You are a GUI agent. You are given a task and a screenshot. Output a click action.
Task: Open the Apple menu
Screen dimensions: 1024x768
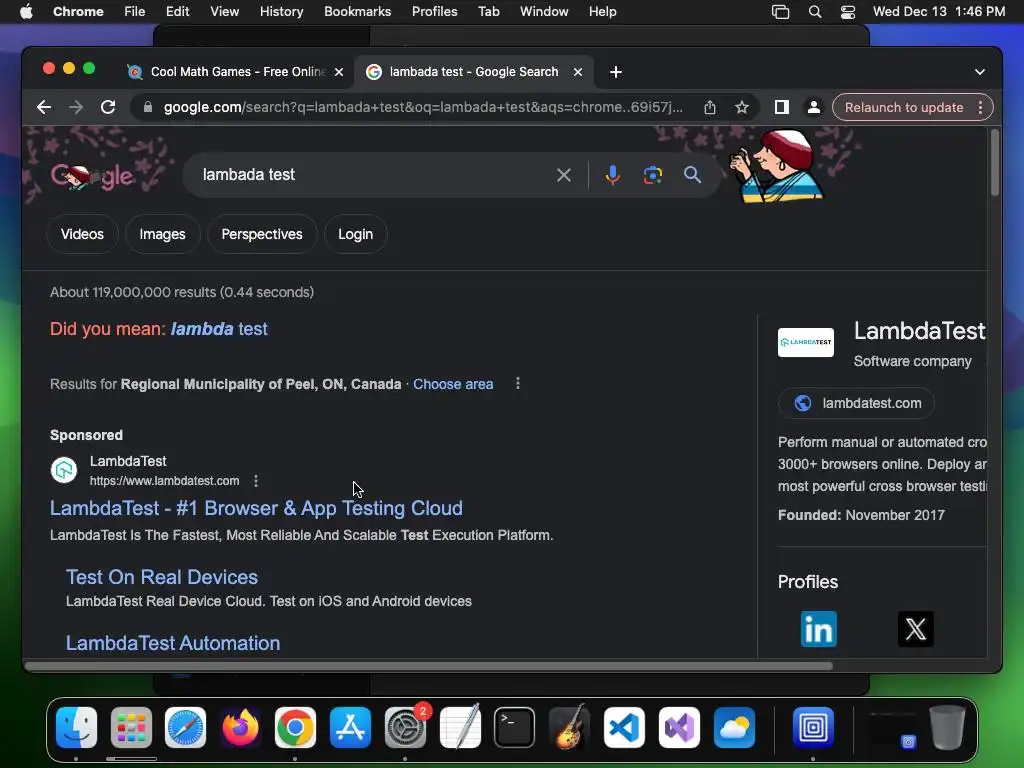(x=26, y=12)
